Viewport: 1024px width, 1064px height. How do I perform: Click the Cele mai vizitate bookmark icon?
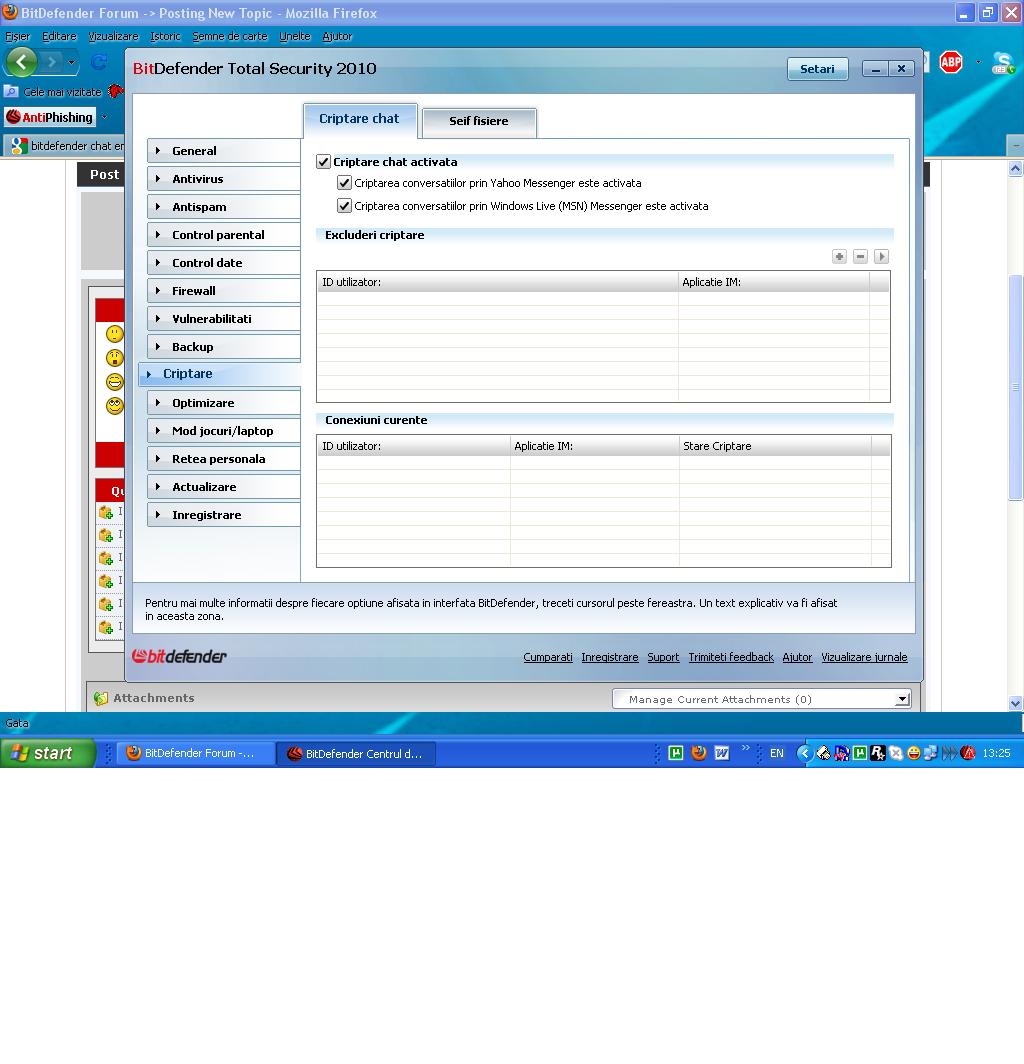point(12,91)
